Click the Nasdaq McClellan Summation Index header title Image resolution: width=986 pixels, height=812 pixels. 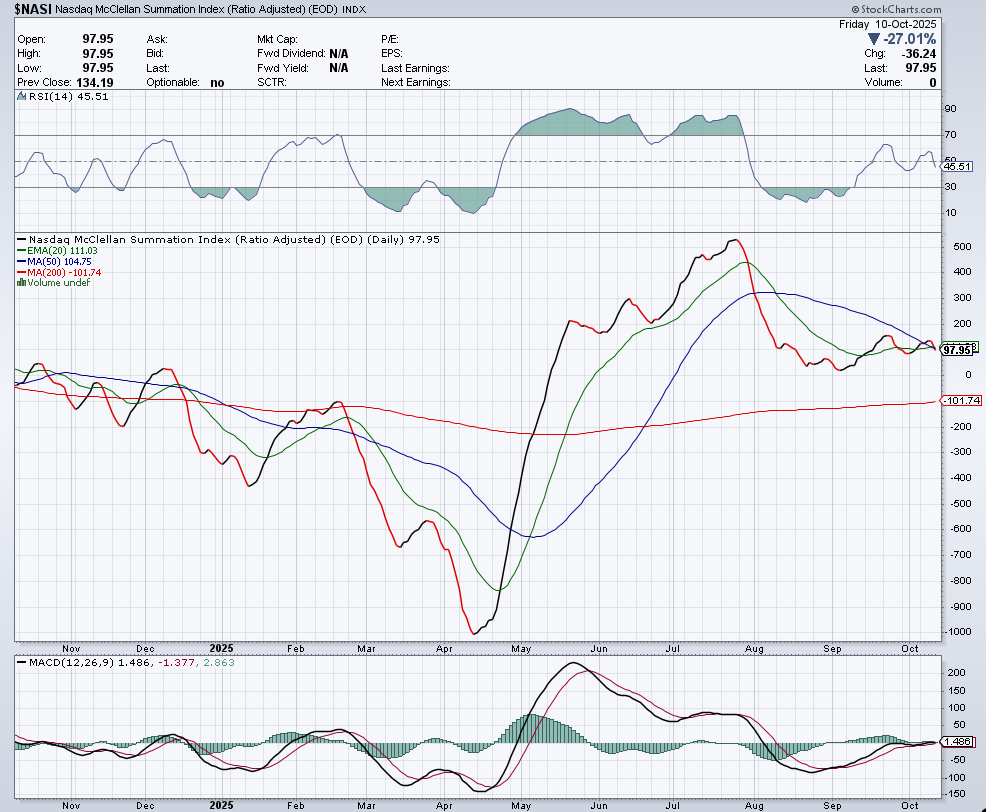pos(196,9)
